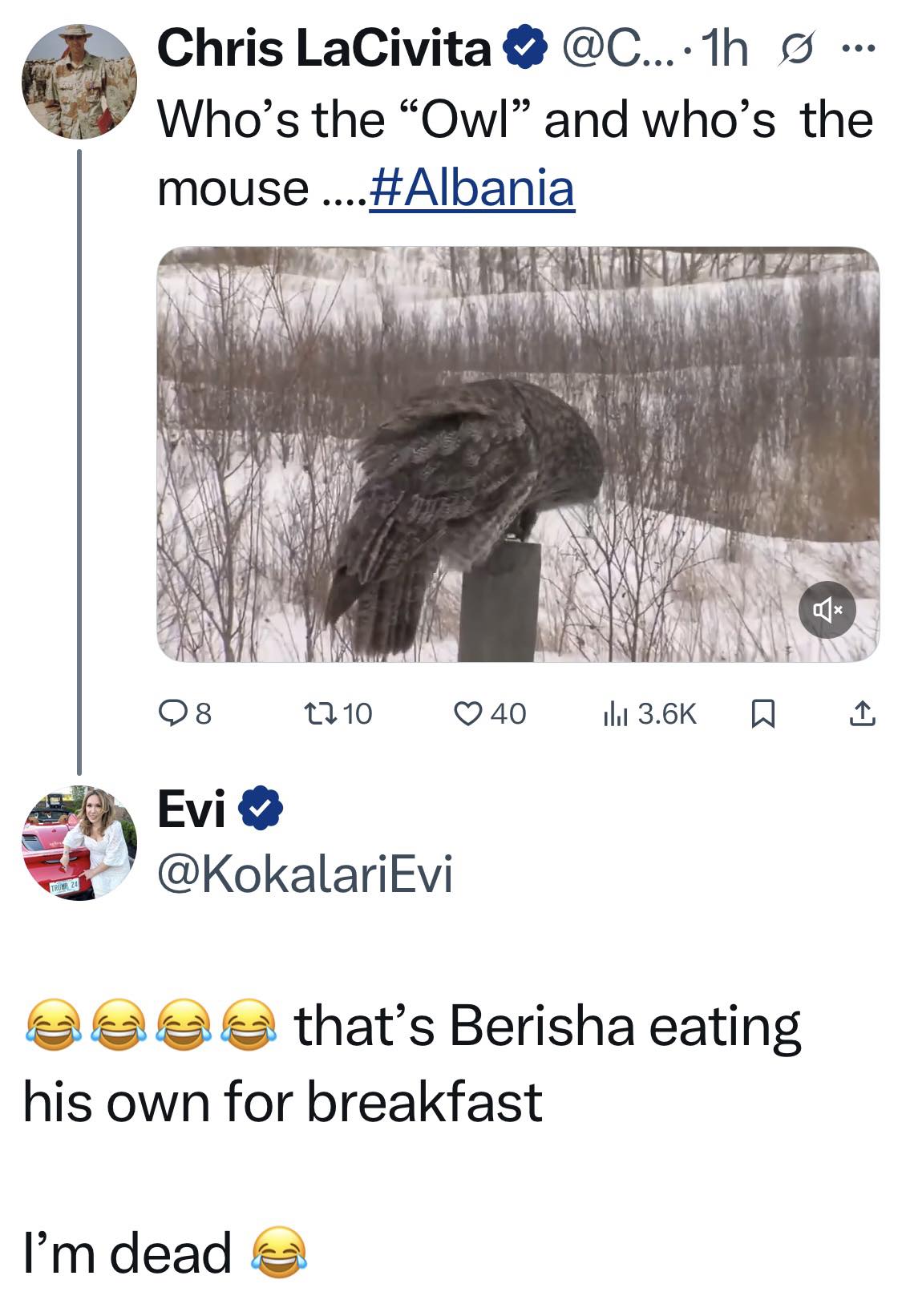Unmute the owl video sound
902x1316 pixels.
827,611
